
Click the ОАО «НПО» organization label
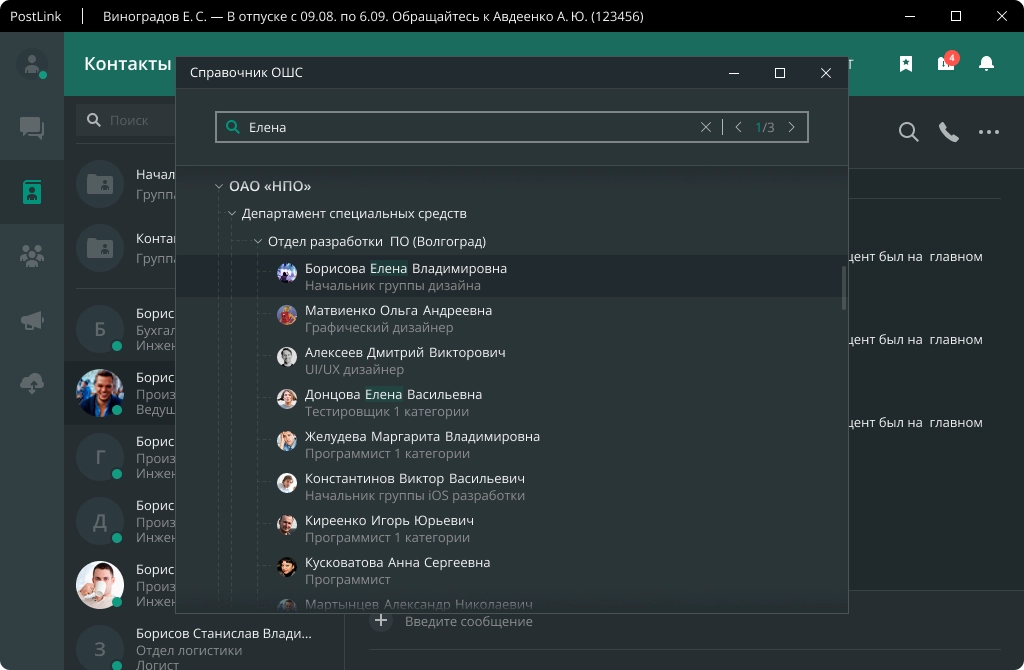[270, 186]
